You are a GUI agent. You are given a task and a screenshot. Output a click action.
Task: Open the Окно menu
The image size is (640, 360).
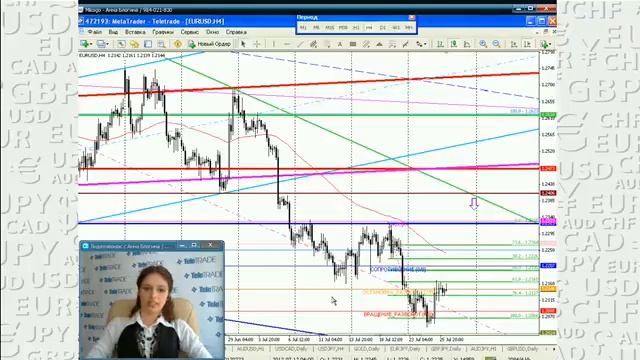[x=212, y=32]
